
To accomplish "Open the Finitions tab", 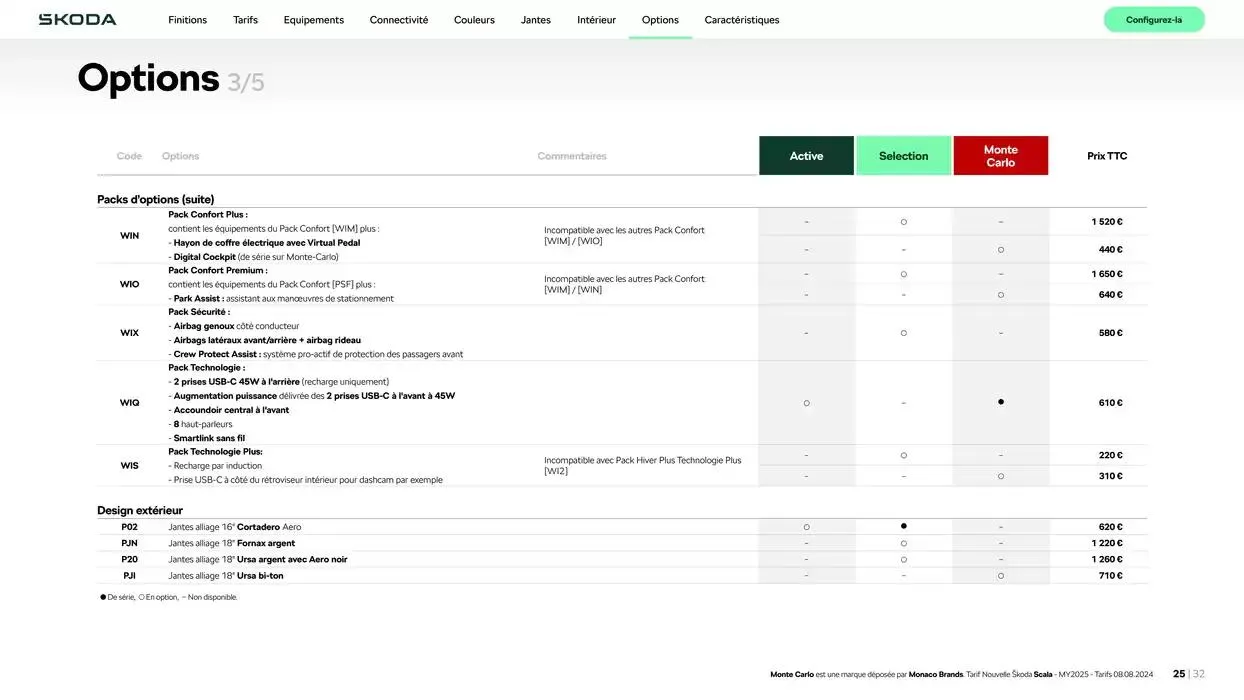I will click(187, 20).
